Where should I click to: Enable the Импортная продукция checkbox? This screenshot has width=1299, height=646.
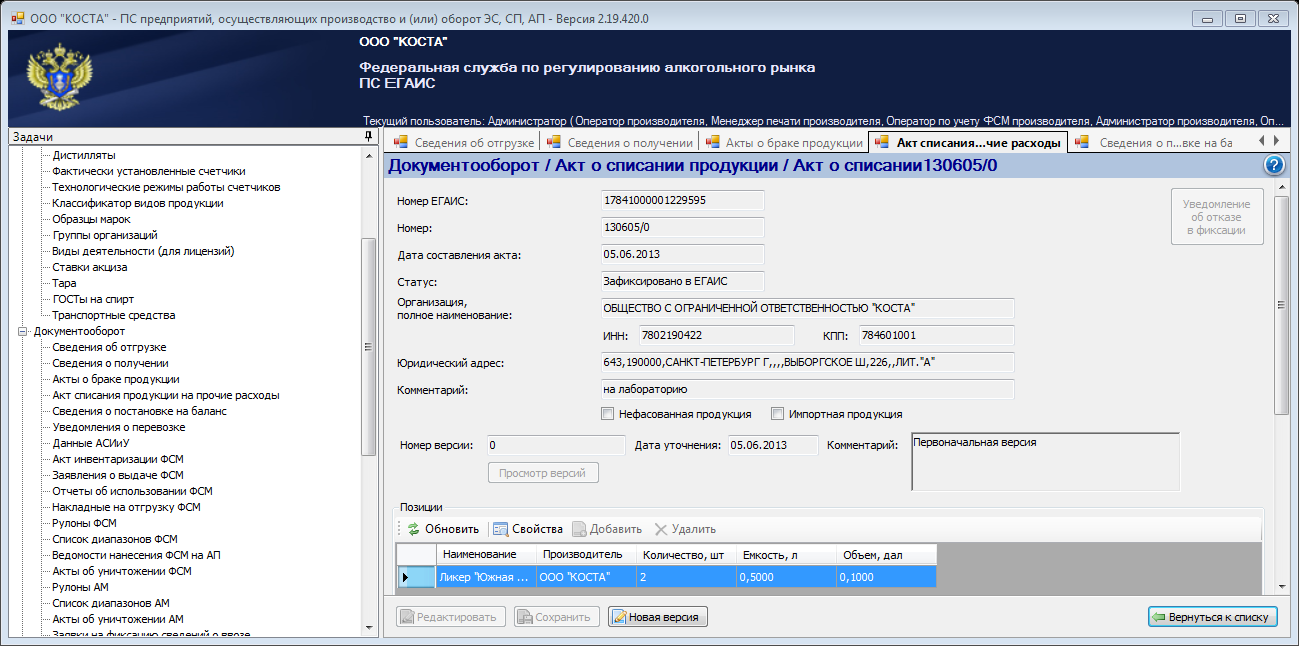[x=777, y=414]
